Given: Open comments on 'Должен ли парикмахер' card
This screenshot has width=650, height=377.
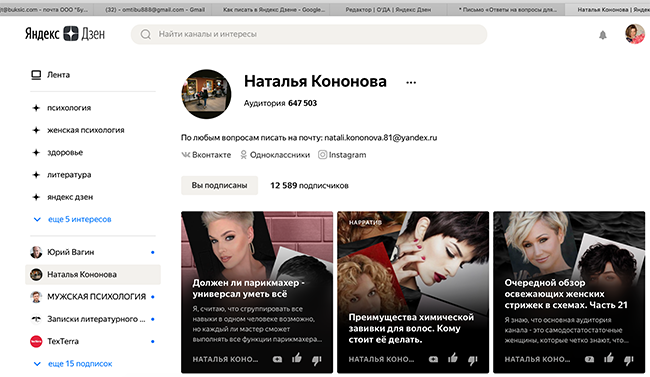Looking at the screenshot, I should click(x=277, y=359).
